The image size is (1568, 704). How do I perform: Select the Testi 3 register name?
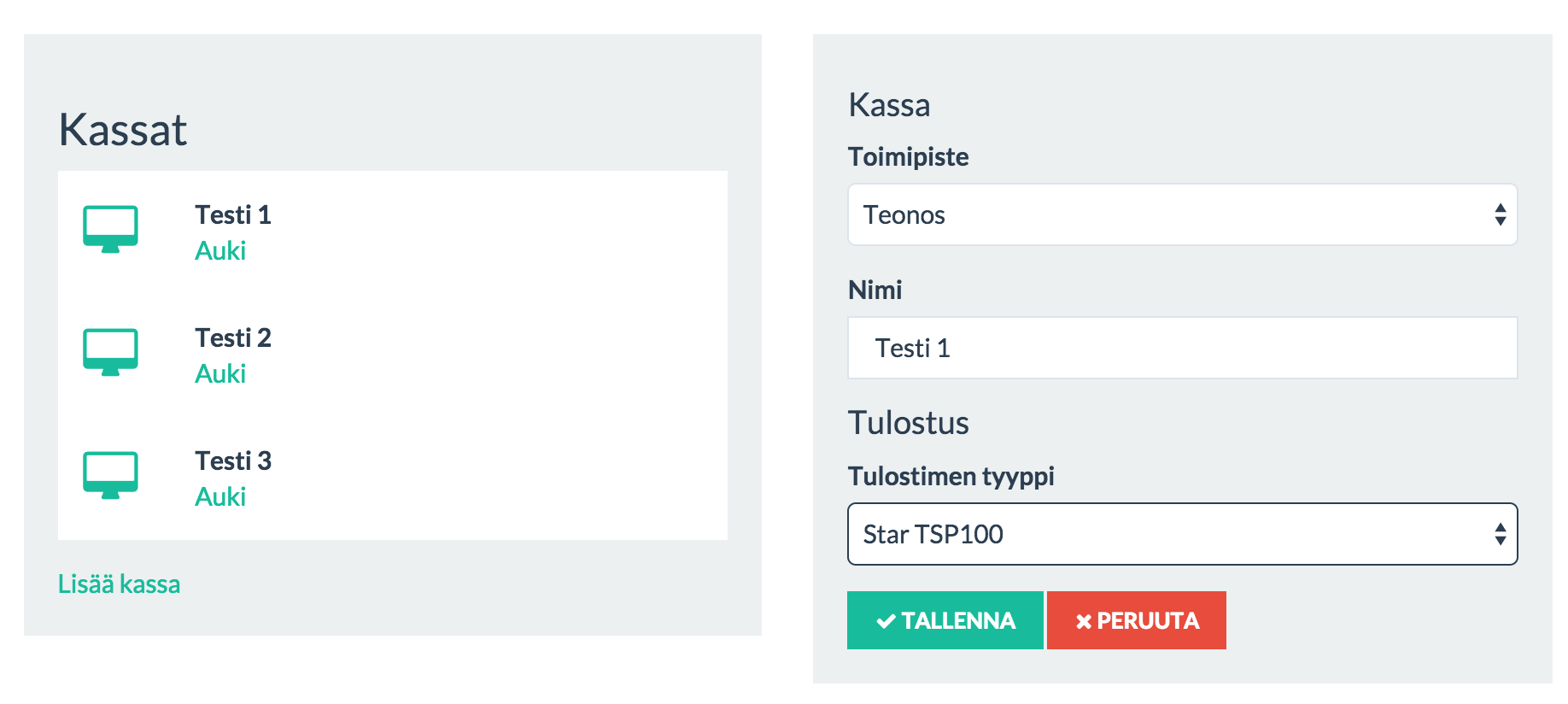click(x=233, y=461)
